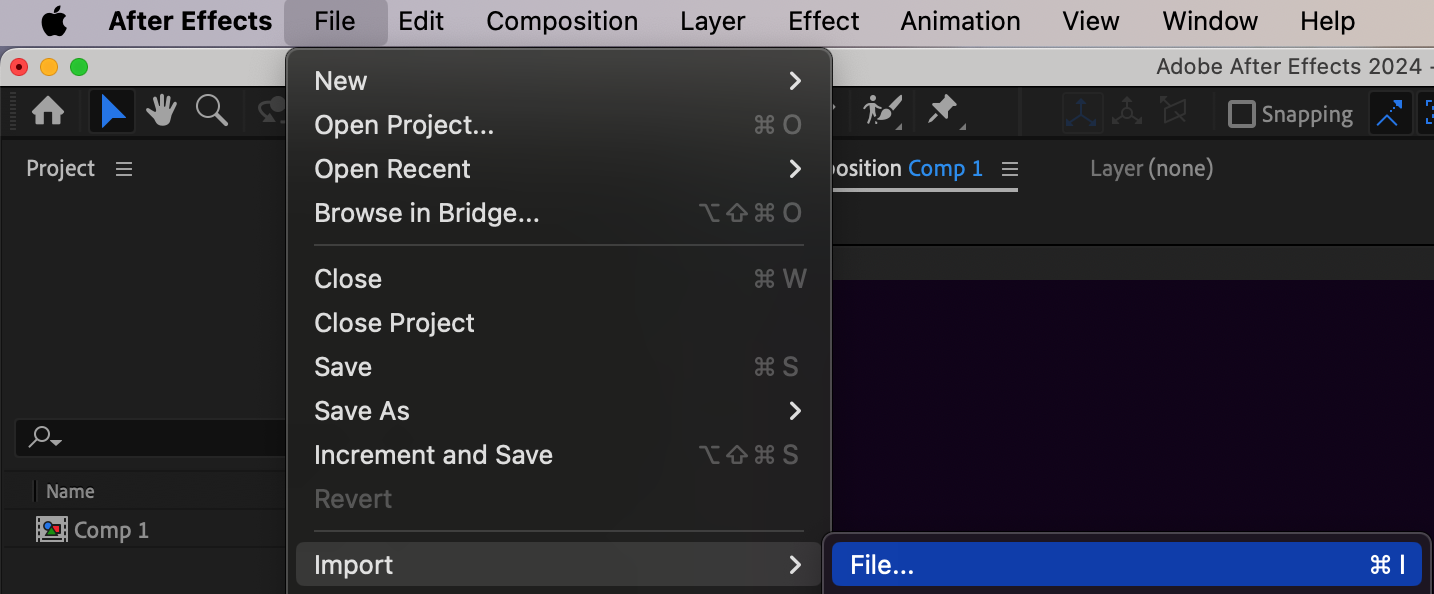This screenshot has width=1434, height=594.
Task: Enable the Snapping checkbox
Action: pyautogui.click(x=1241, y=114)
